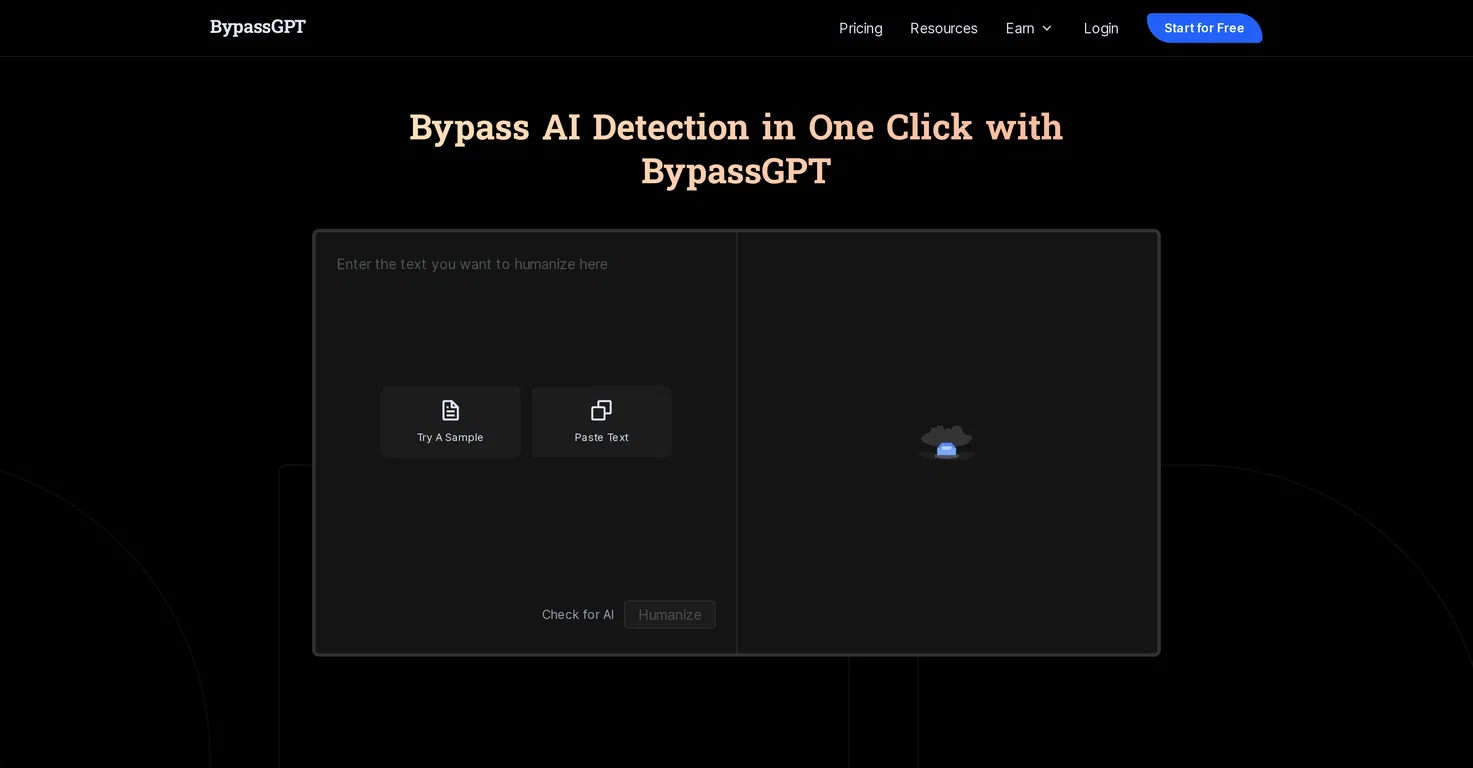Click the cloud illustration in output panel
Screen dimensions: 1473x768
tap(946, 442)
